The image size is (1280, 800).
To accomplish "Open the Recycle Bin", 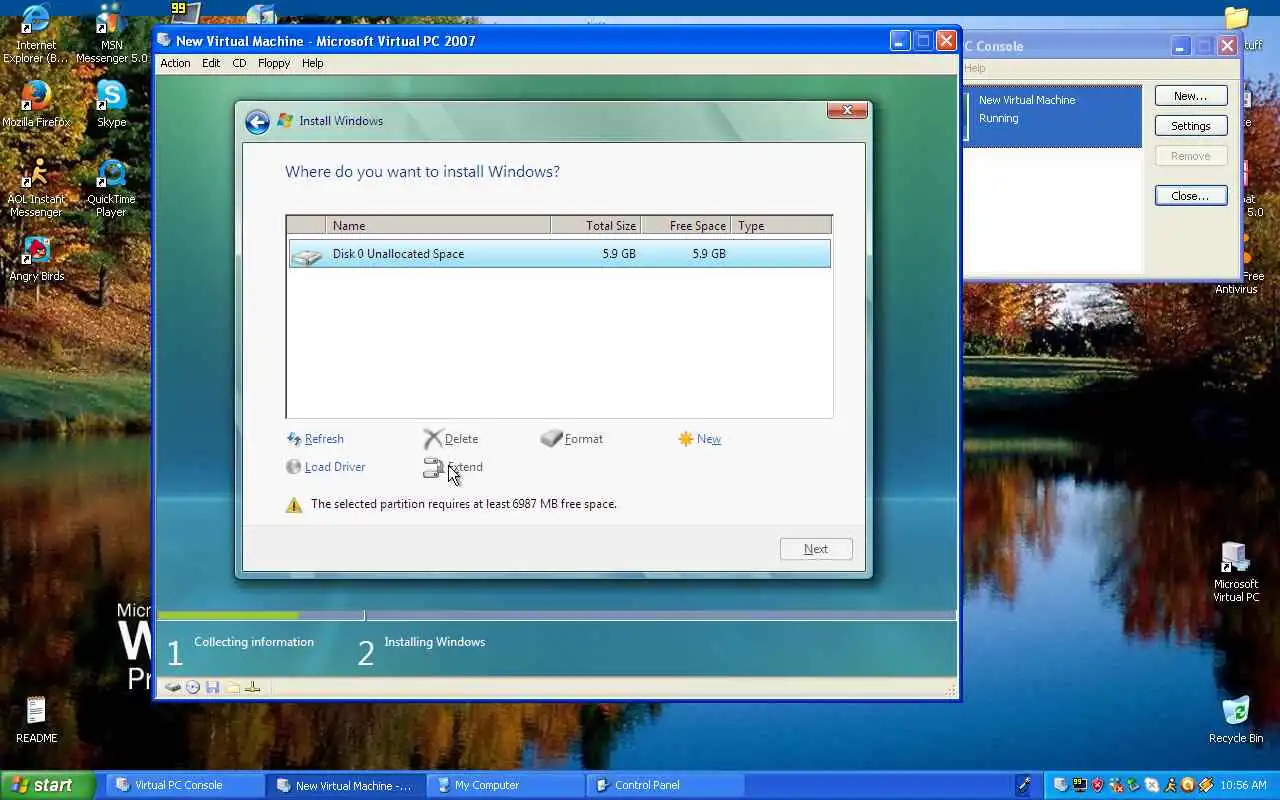I will click(x=1236, y=720).
